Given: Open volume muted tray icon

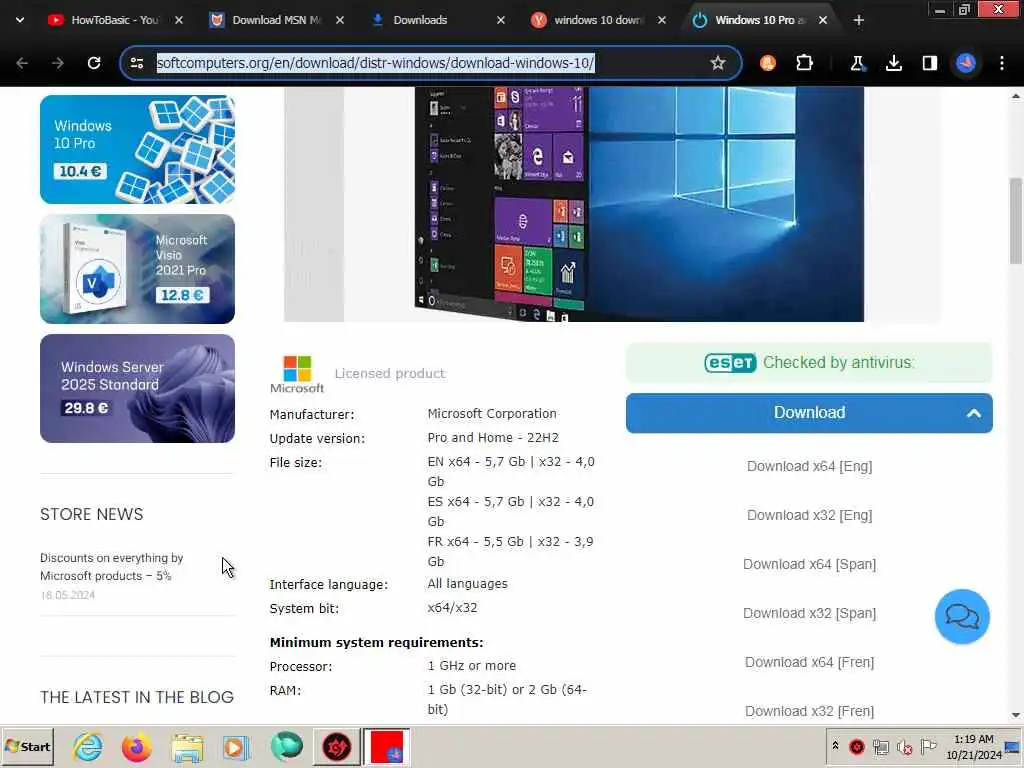Looking at the screenshot, I should click(904, 746).
